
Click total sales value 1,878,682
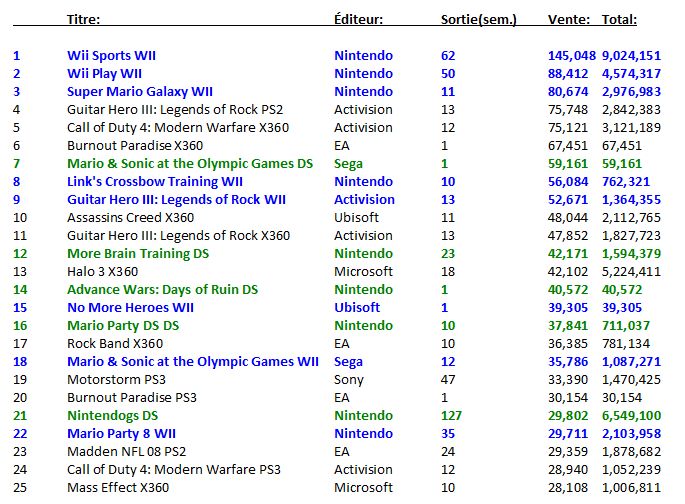[x=631, y=452]
